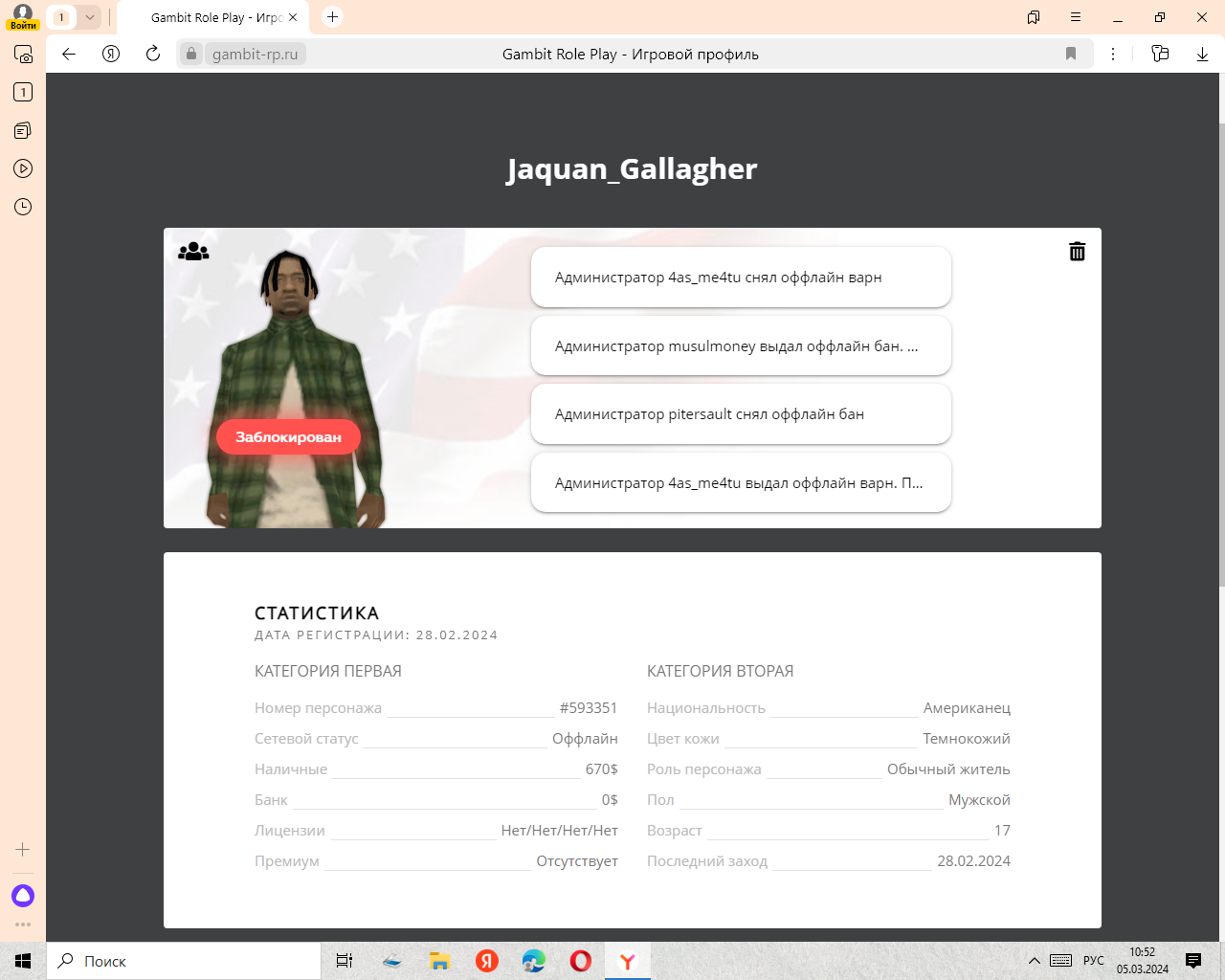Open the group members icon on profile card
1225x980 pixels.
193,252
